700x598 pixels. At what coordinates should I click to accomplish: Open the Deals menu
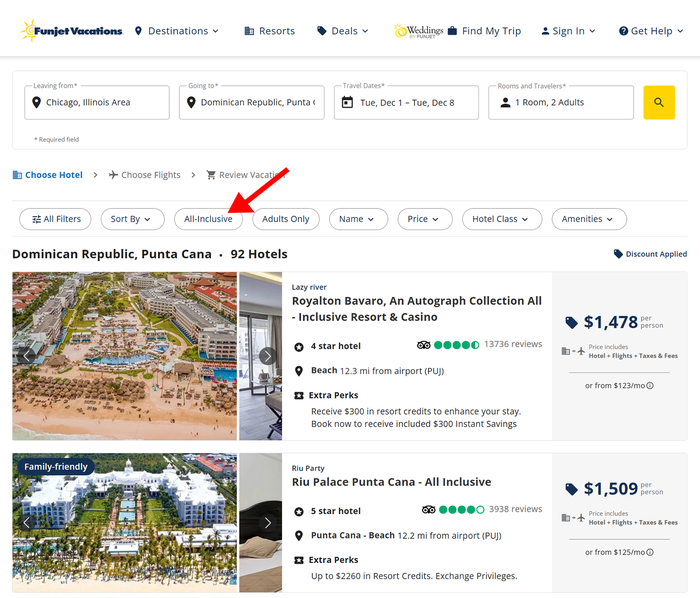point(343,31)
